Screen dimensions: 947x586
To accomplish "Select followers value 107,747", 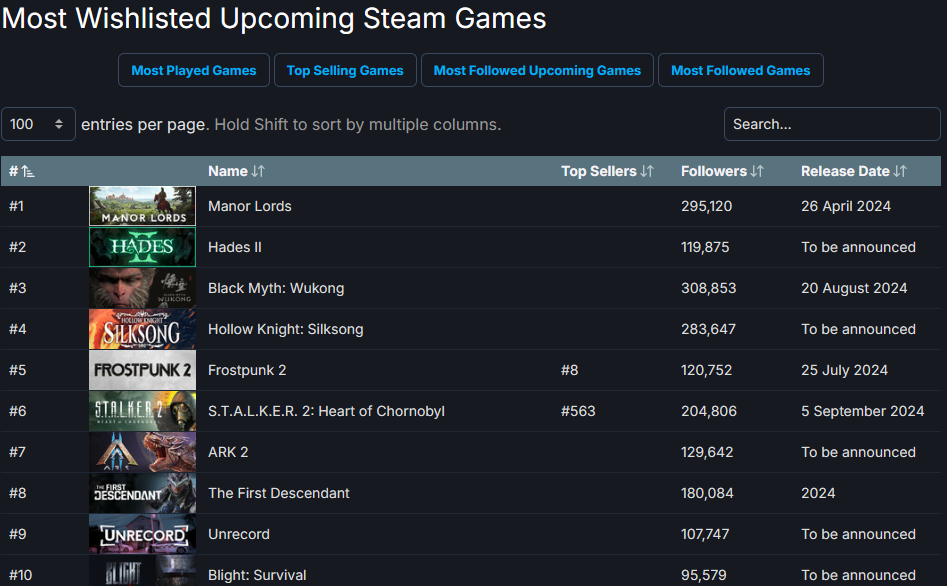I will [x=705, y=535].
